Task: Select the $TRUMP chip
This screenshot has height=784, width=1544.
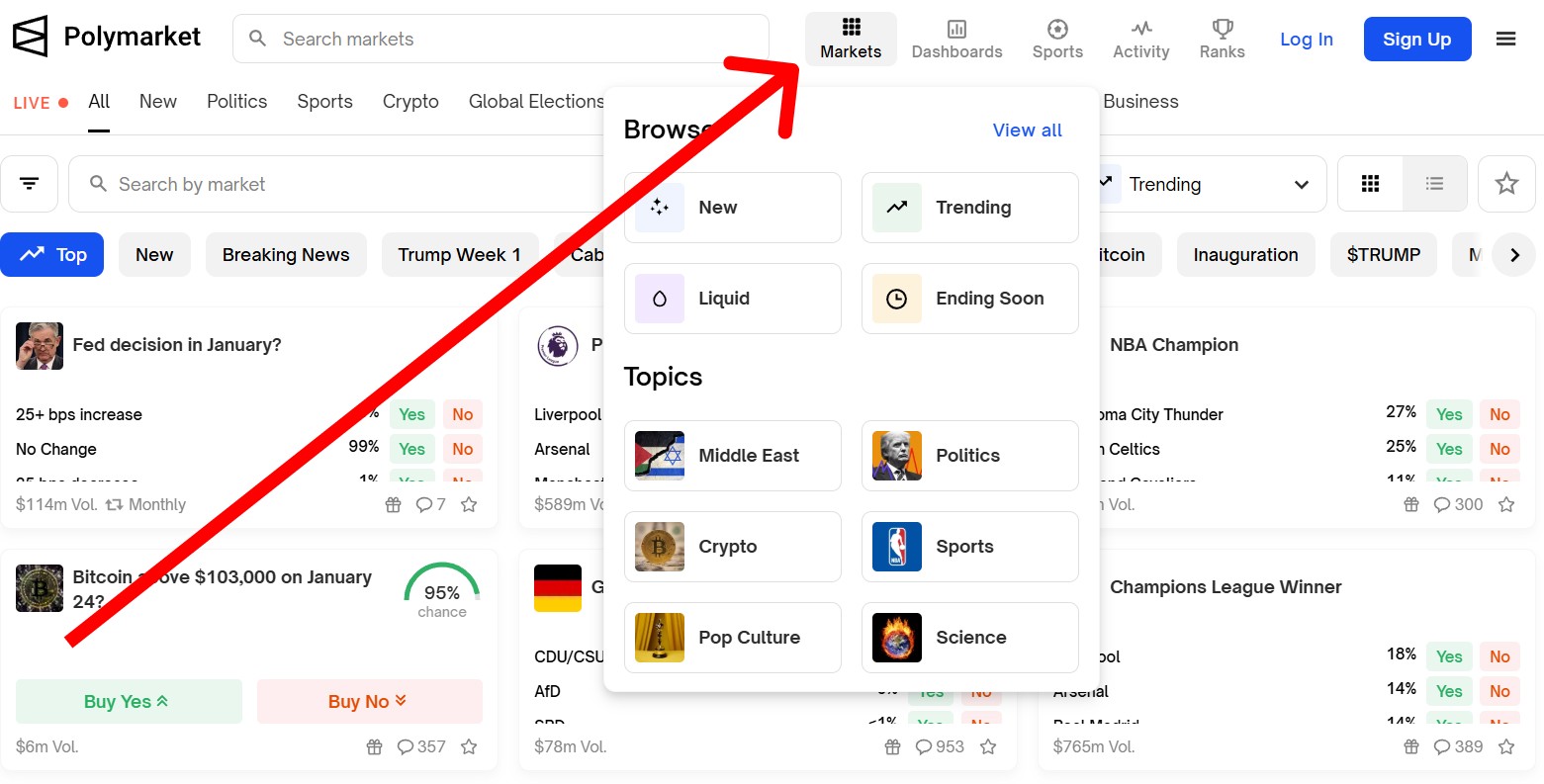Action: 1383,255
